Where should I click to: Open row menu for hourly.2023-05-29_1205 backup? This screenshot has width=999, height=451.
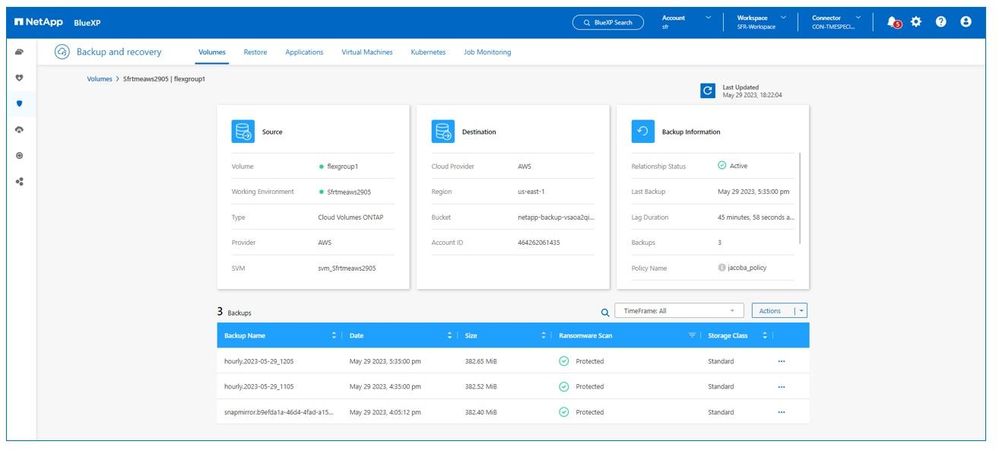(x=781, y=361)
